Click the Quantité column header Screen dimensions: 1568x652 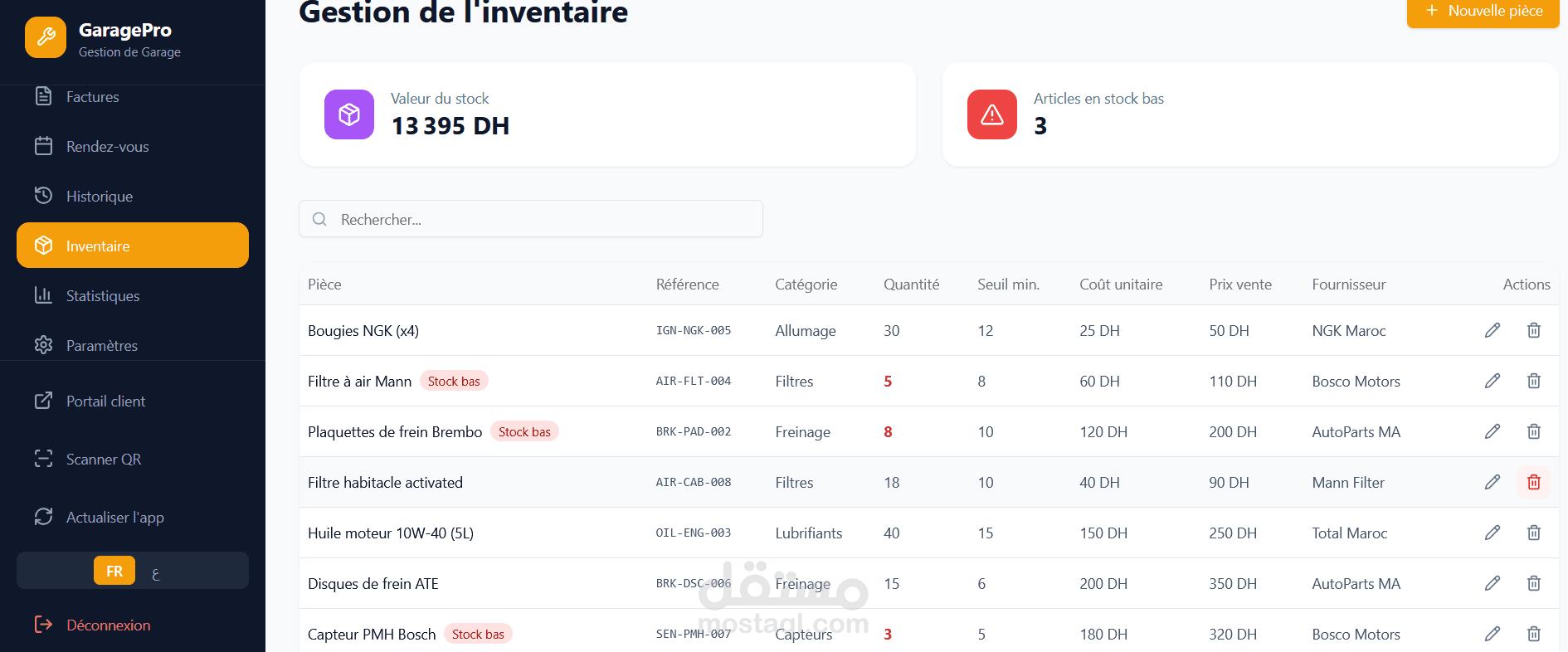click(x=911, y=285)
